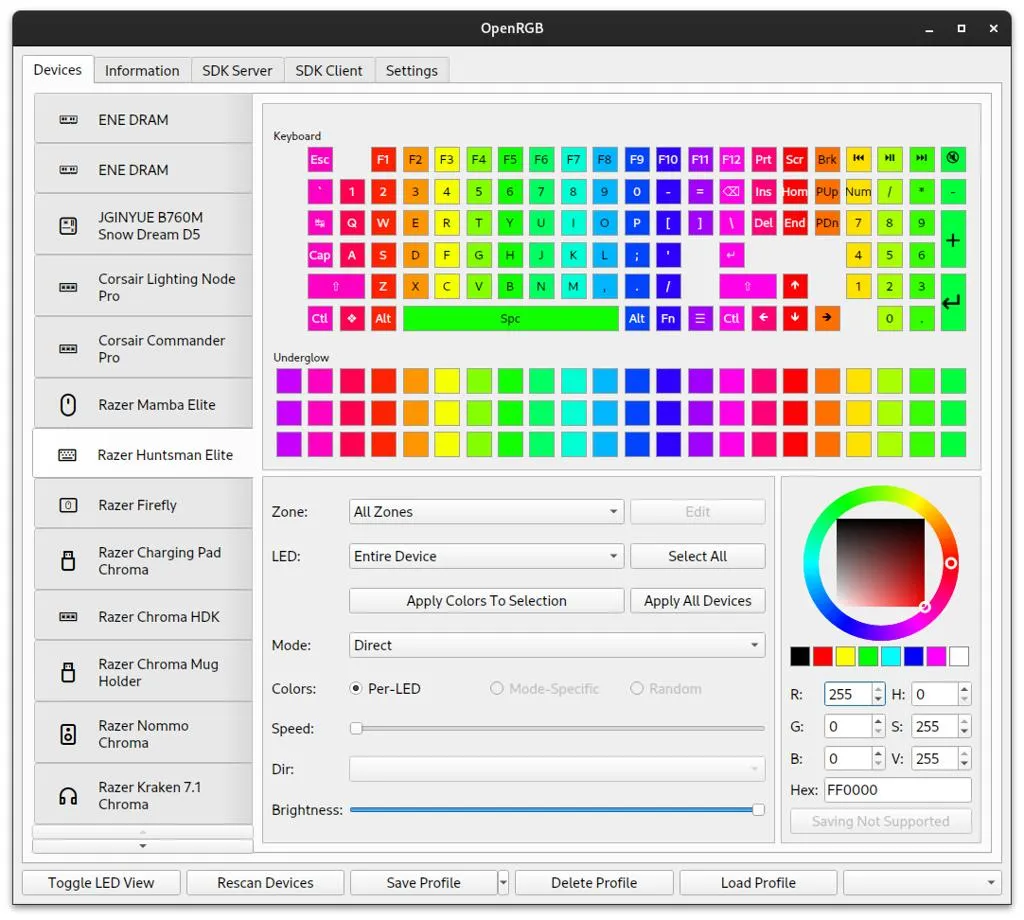
Task: Click the mousemat icon for Razer Firefly
Action: pos(68,505)
